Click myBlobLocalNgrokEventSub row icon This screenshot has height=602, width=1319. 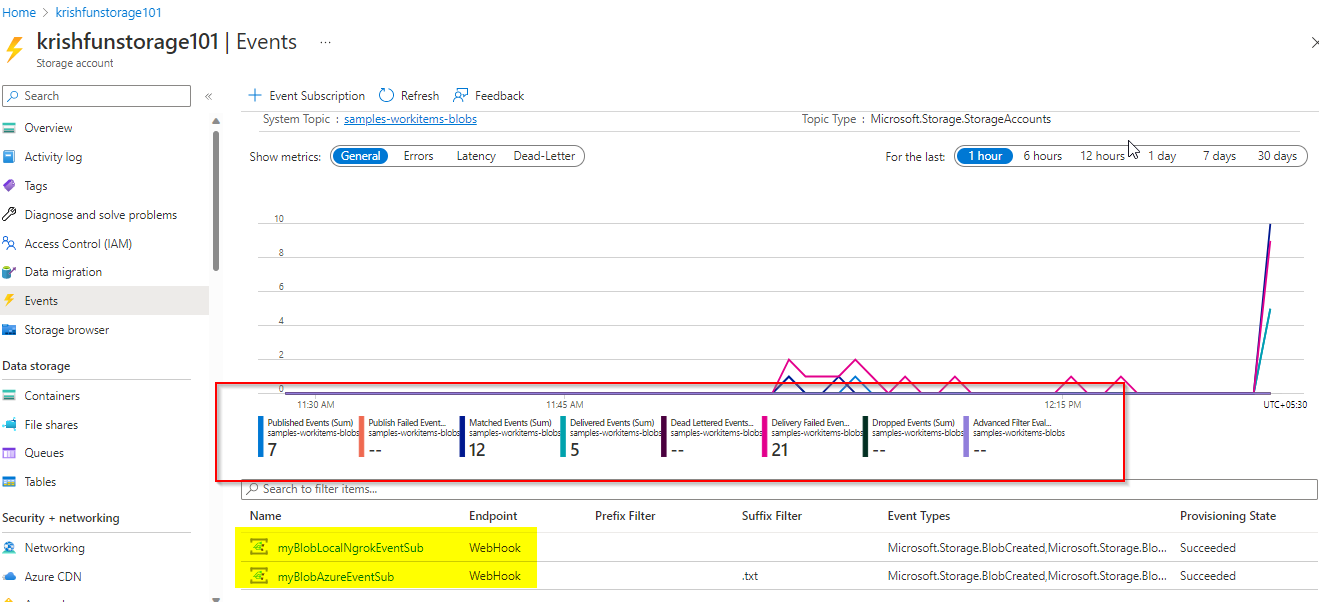point(258,548)
